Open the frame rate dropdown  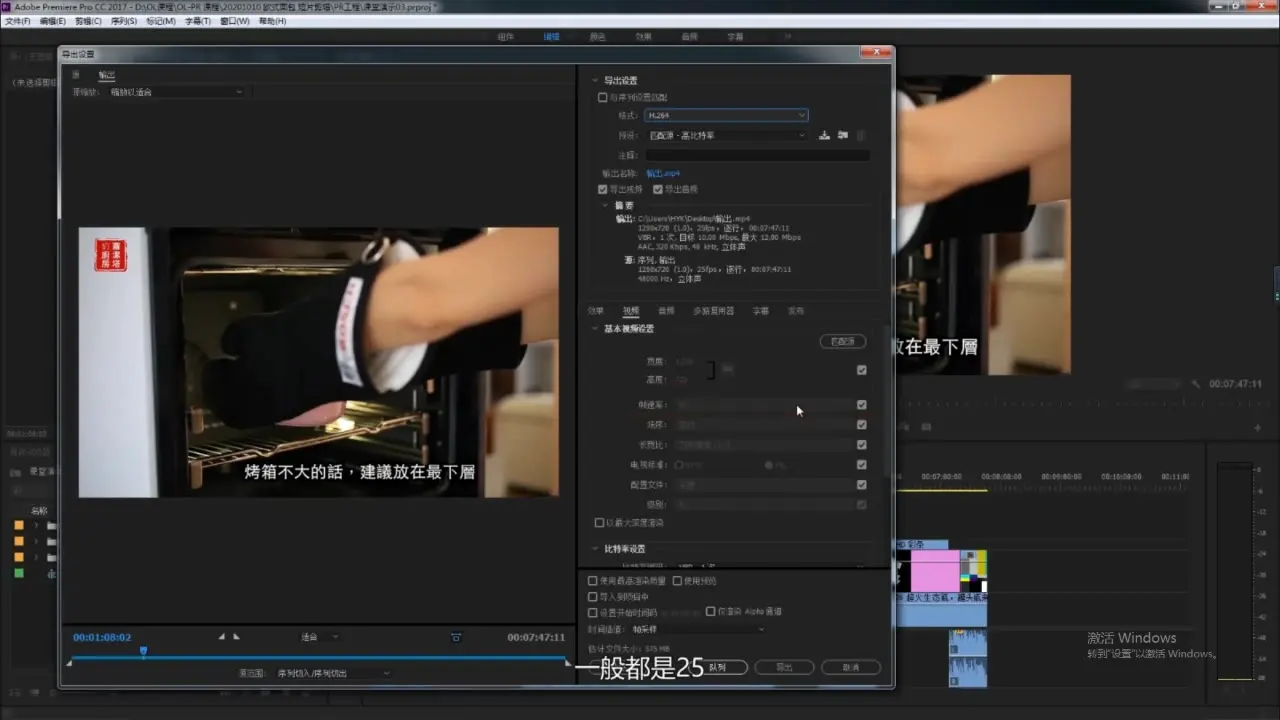(763, 405)
